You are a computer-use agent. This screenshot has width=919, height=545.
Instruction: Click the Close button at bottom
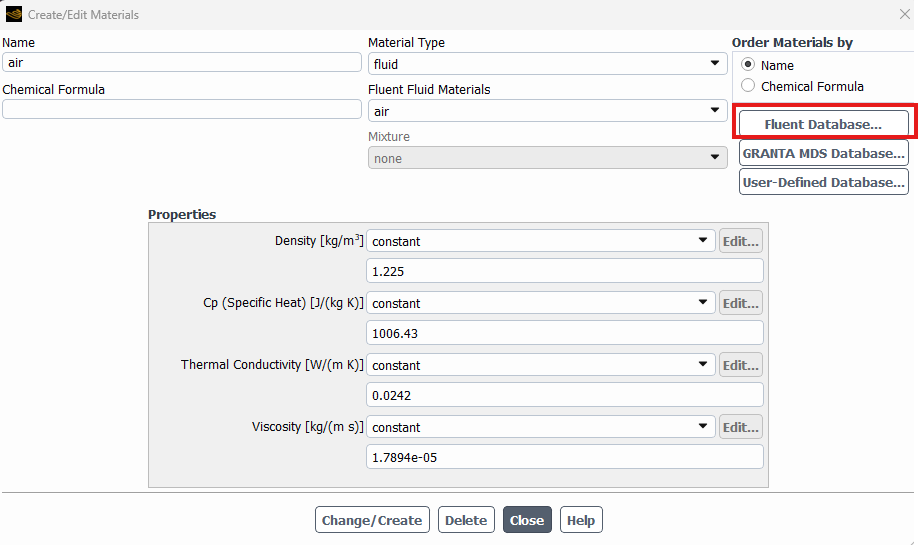coord(527,520)
